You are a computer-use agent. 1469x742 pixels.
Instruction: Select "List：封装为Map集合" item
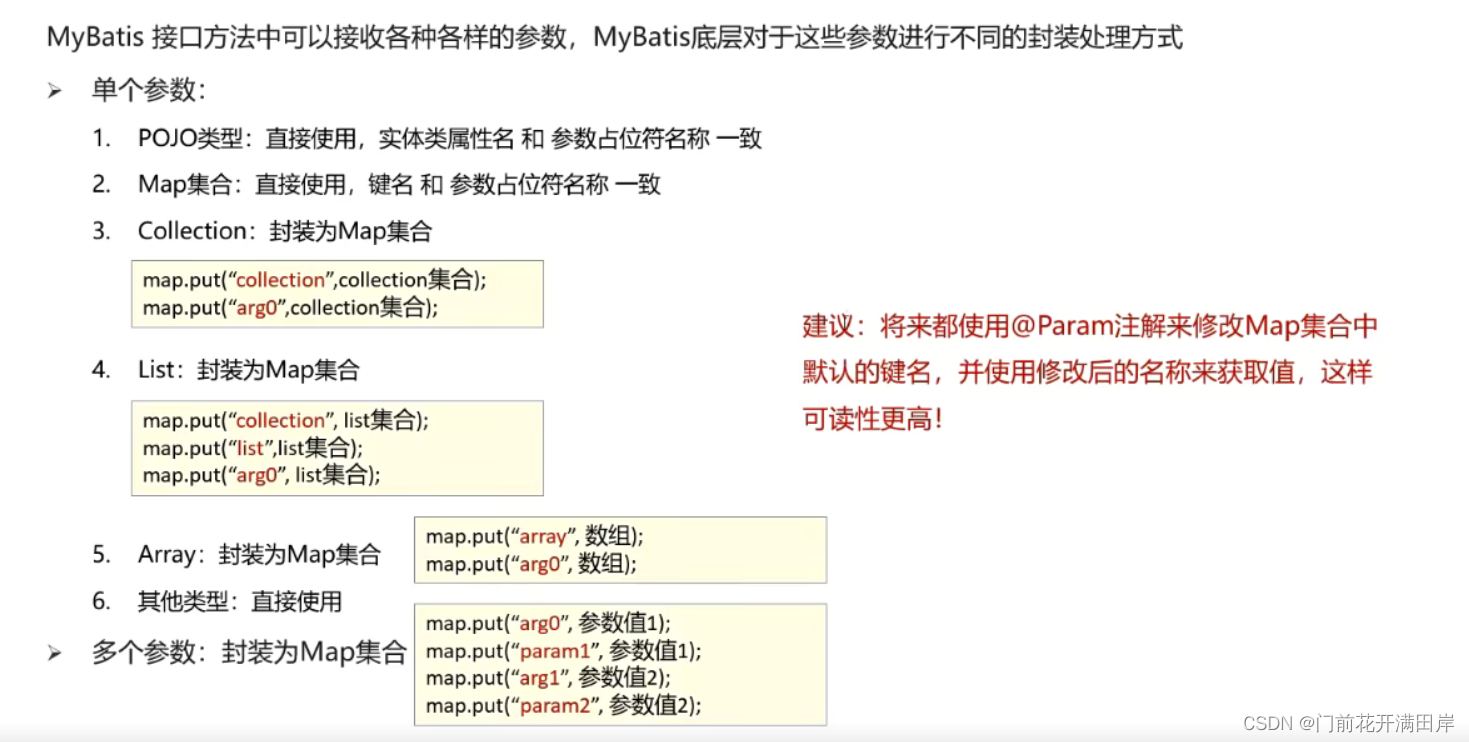(x=249, y=370)
